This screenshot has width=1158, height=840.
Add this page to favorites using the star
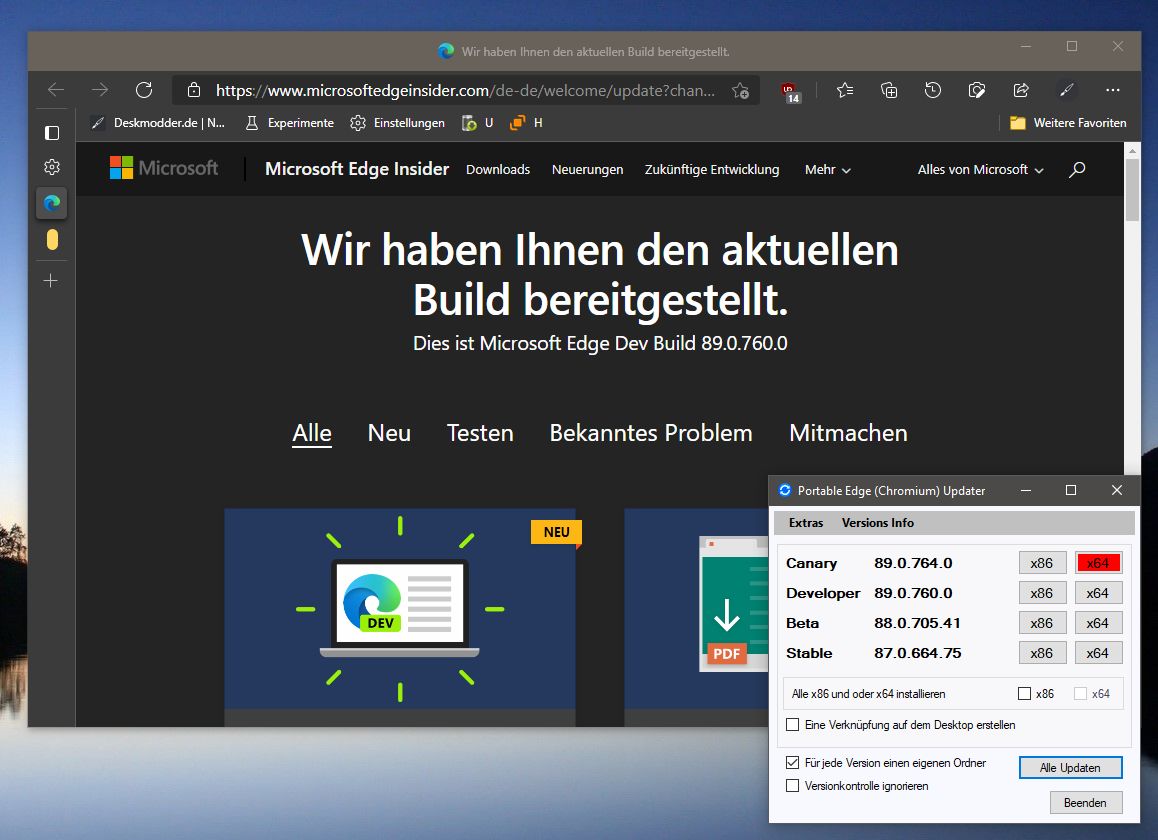click(740, 90)
